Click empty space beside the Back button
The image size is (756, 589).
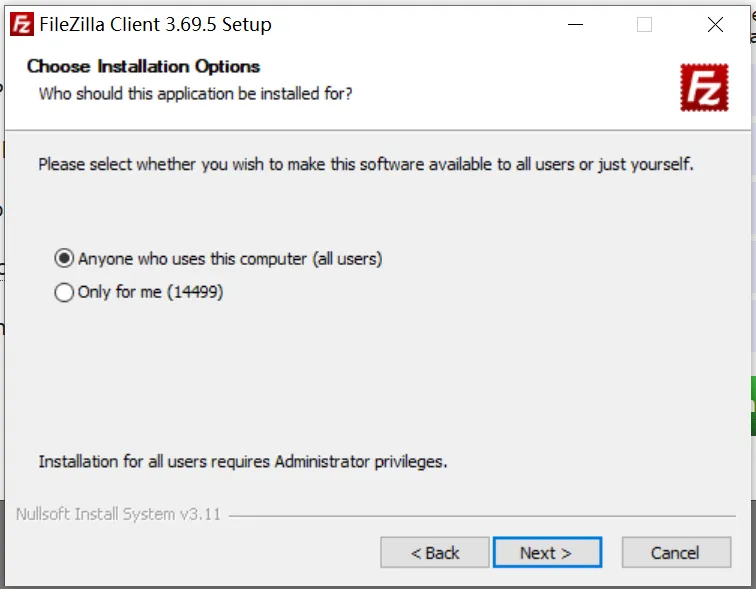tap(200, 552)
